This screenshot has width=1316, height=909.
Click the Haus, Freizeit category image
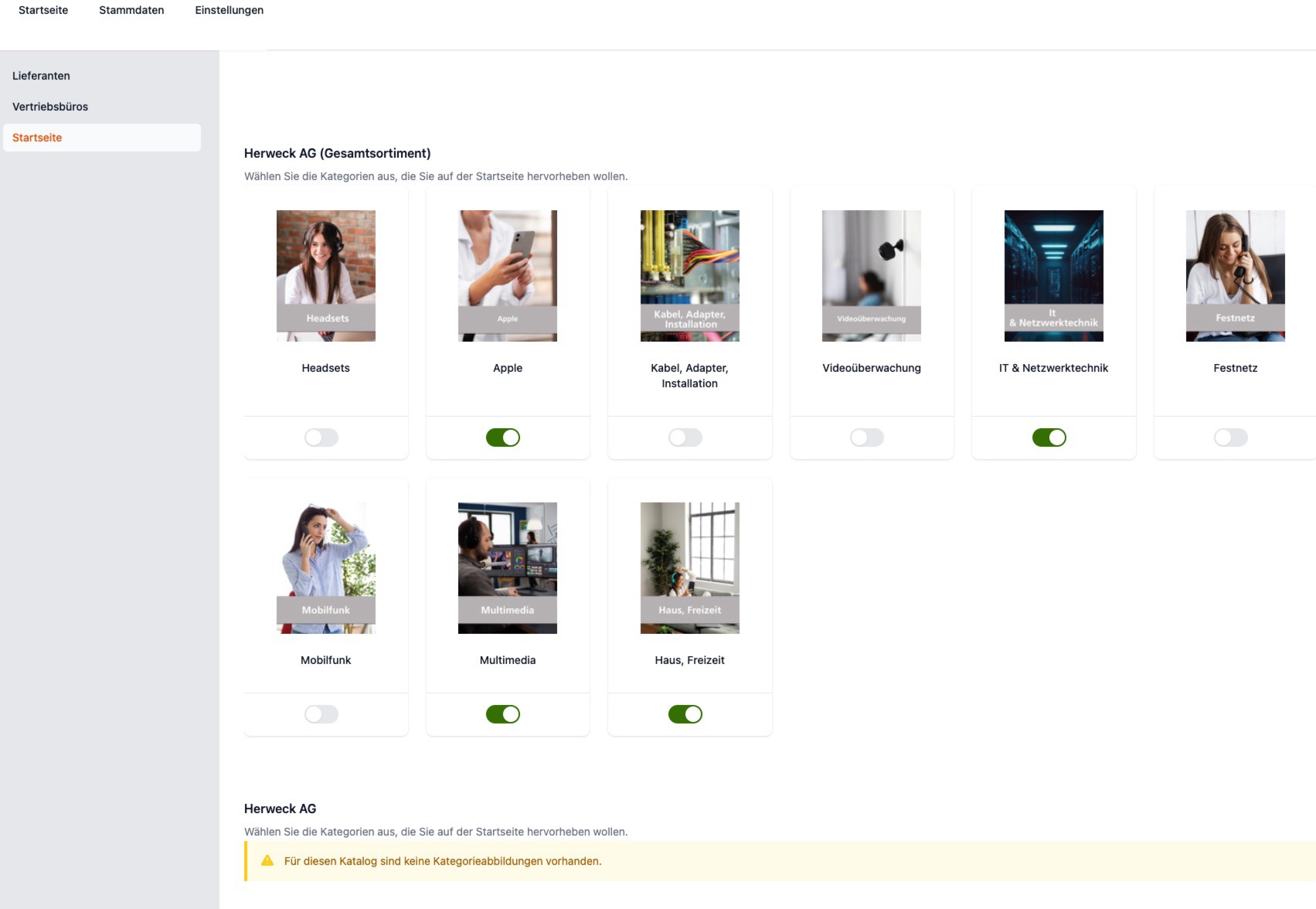tap(689, 567)
